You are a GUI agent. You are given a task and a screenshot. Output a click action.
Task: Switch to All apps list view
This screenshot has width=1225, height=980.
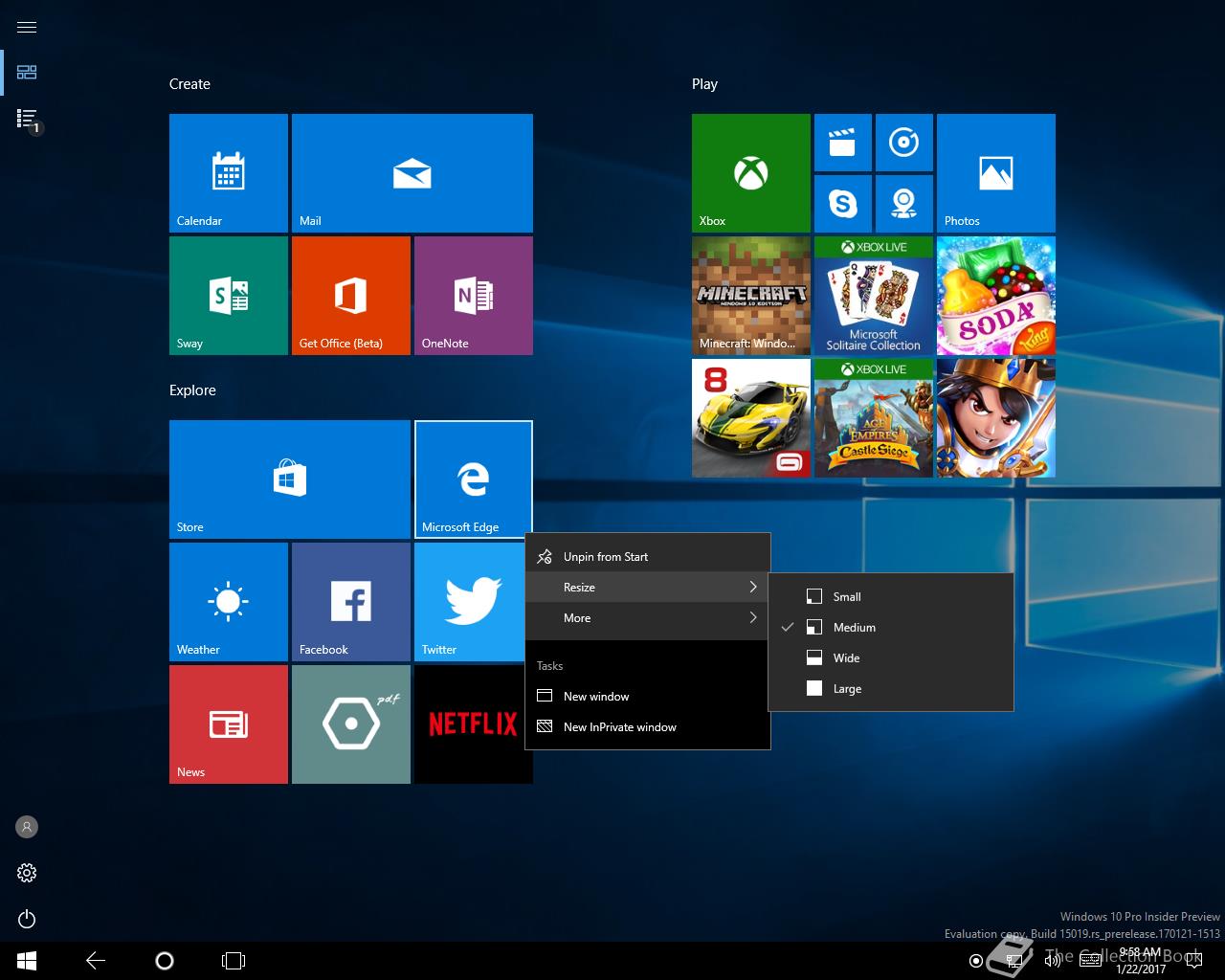[27, 119]
